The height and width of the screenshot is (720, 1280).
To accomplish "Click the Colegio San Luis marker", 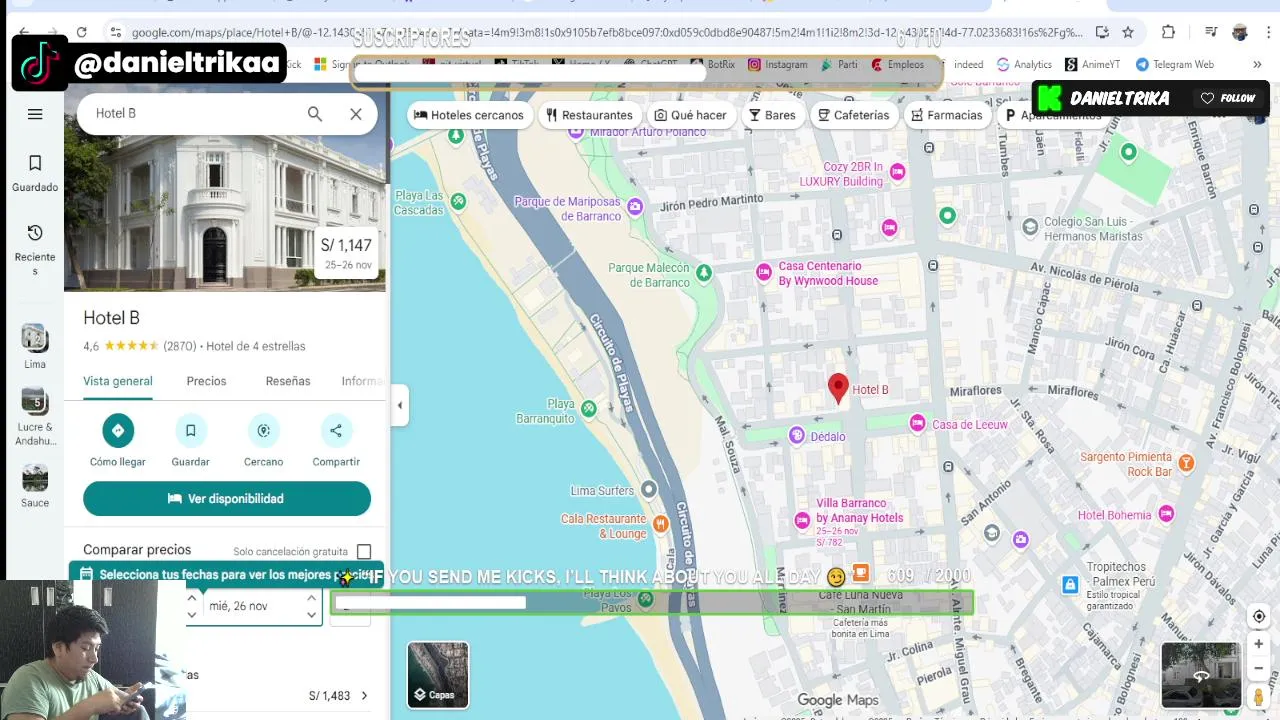I will (1031, 227).
